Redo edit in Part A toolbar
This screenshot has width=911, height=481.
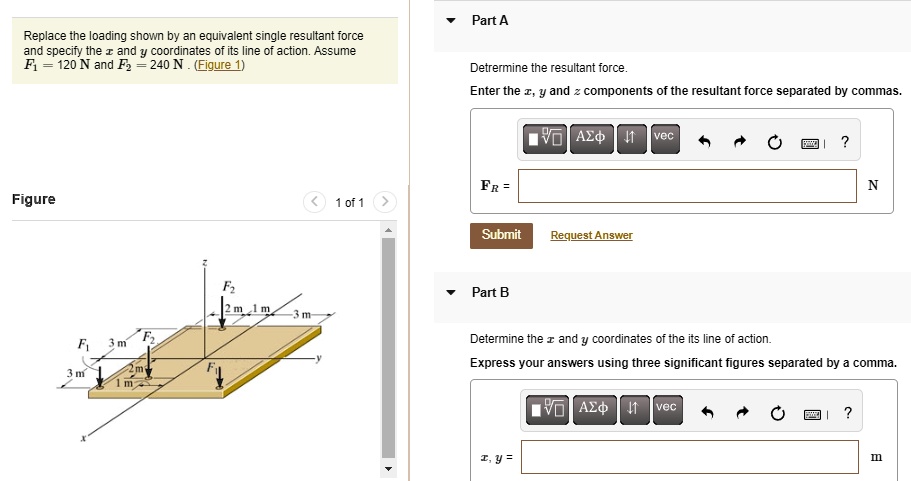pyautogui.click(x=739, y=142)
